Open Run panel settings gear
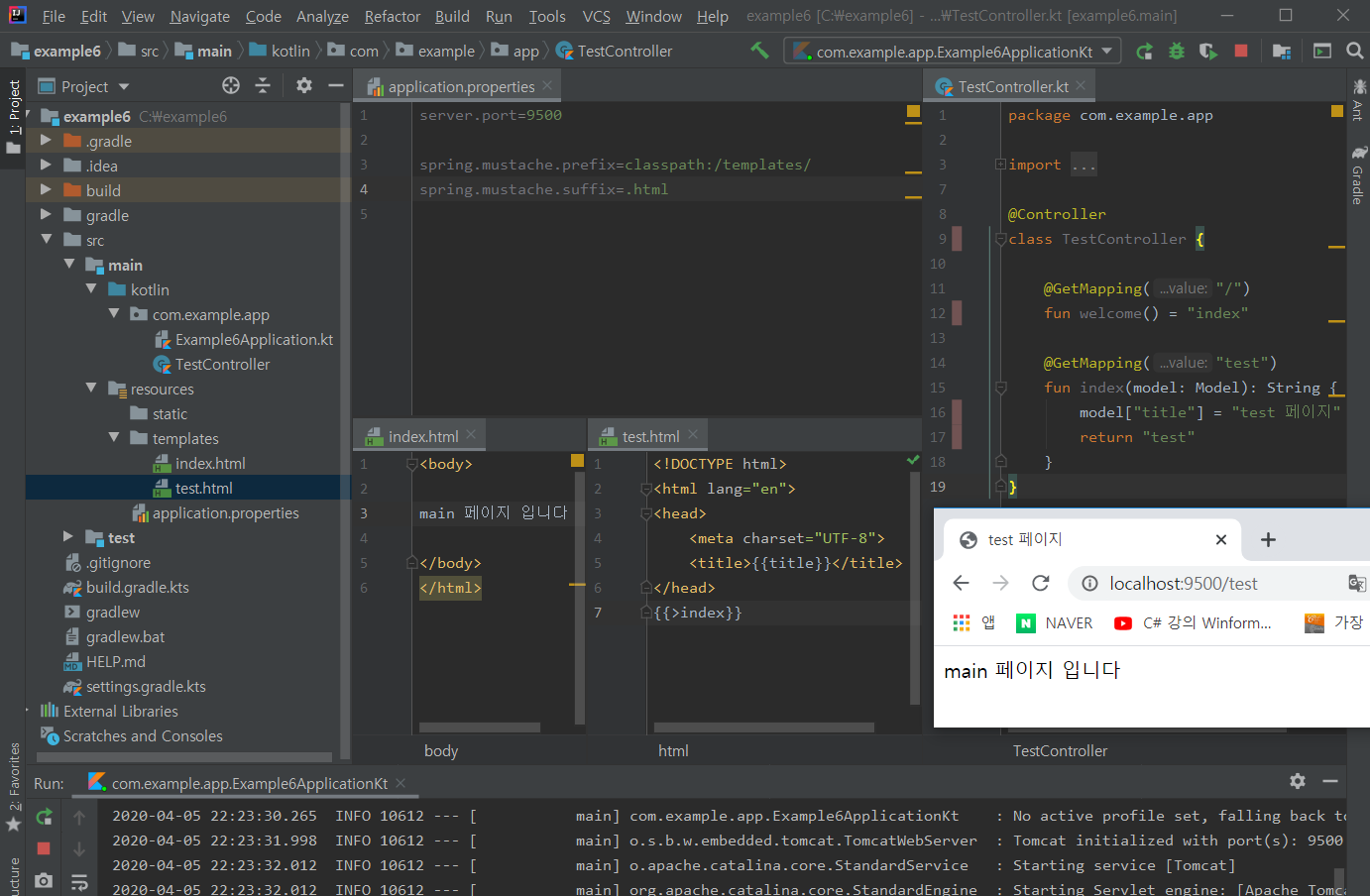The image size is (1370, 896). 1298,781
